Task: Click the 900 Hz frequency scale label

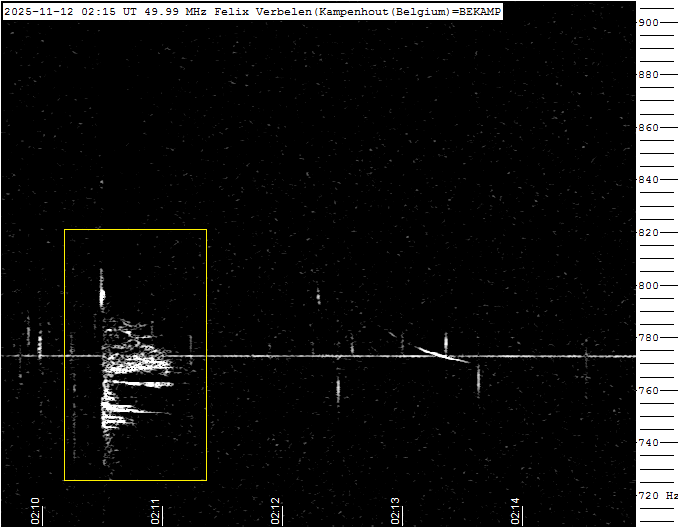Action: pos(648,23)
